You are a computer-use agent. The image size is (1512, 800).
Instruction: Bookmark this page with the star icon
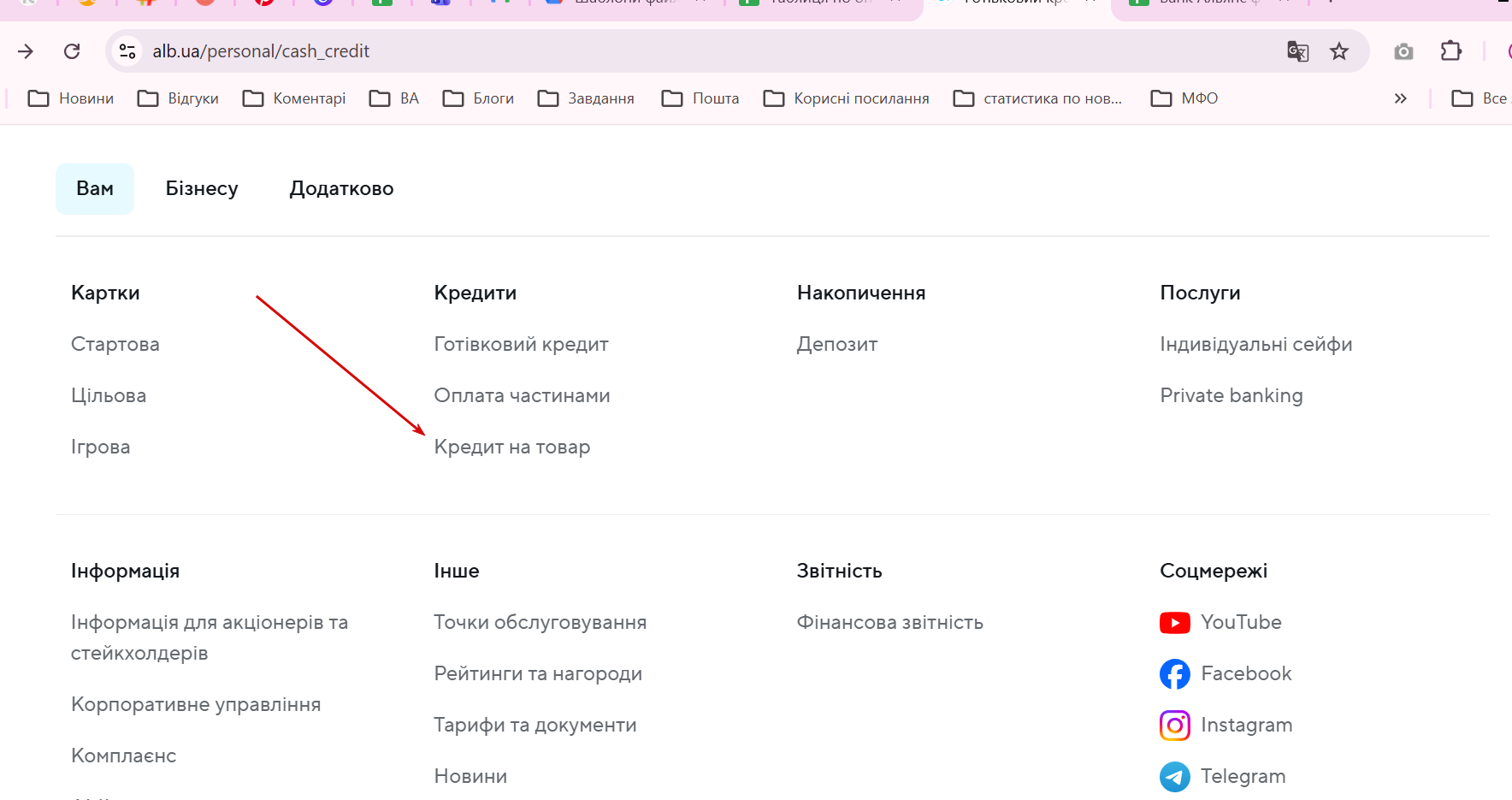[x=1339, y=51]
